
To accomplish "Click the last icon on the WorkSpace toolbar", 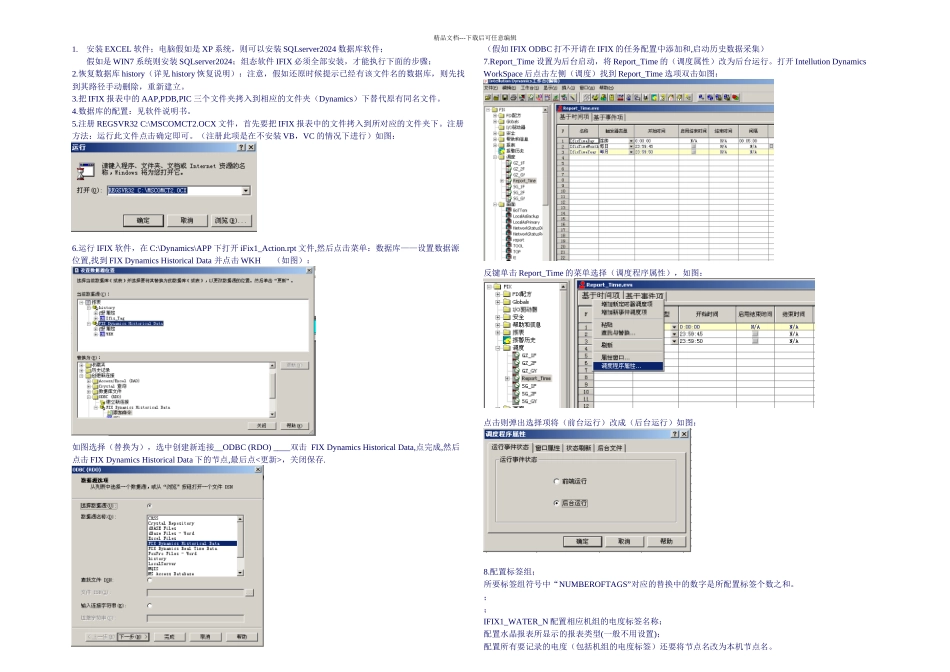I will coord(736,98).
